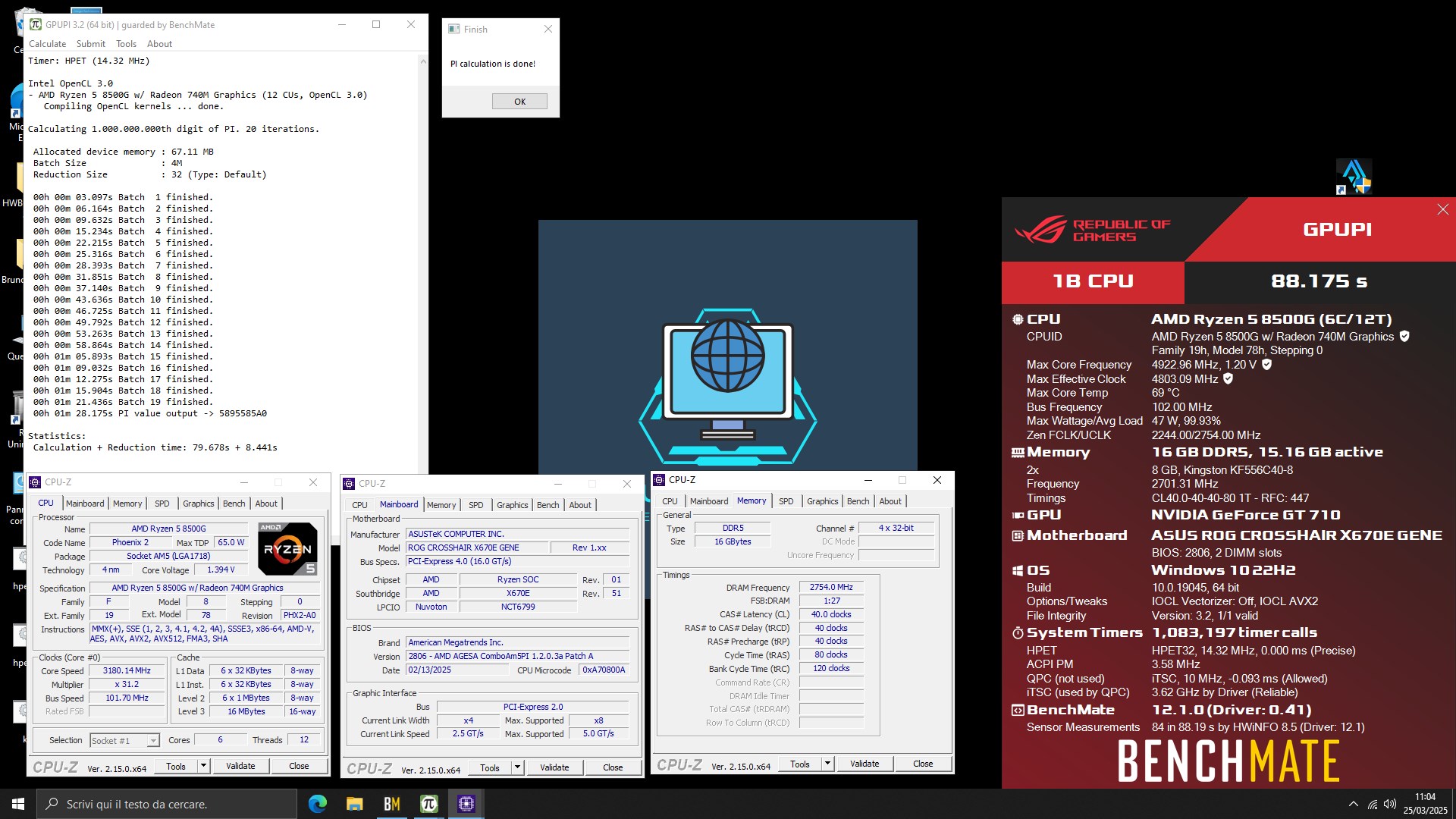The height and width of the screenshot is (819, 1456).
Task: Click the CAS# Latency 40.0 clocks value
Action: 831,614
